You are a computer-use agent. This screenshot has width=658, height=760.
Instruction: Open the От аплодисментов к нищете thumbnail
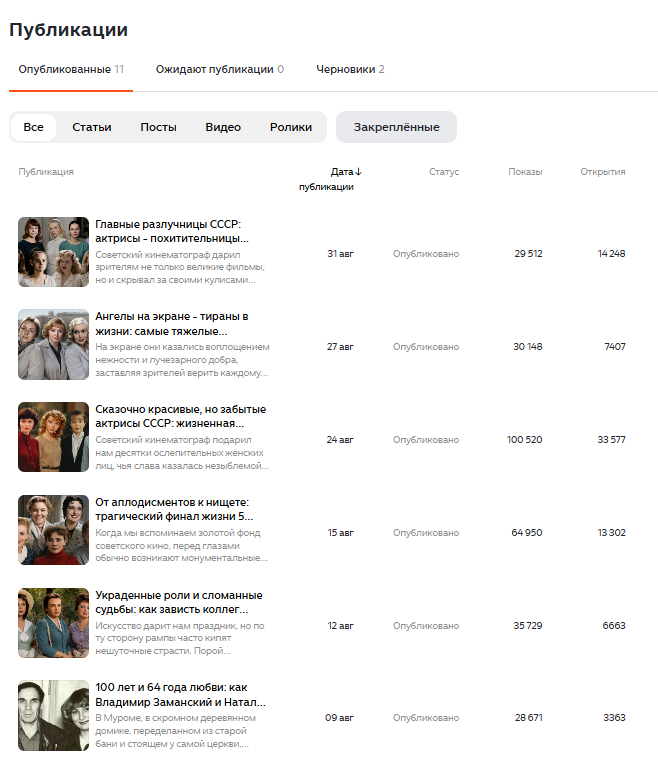point(54,530)
